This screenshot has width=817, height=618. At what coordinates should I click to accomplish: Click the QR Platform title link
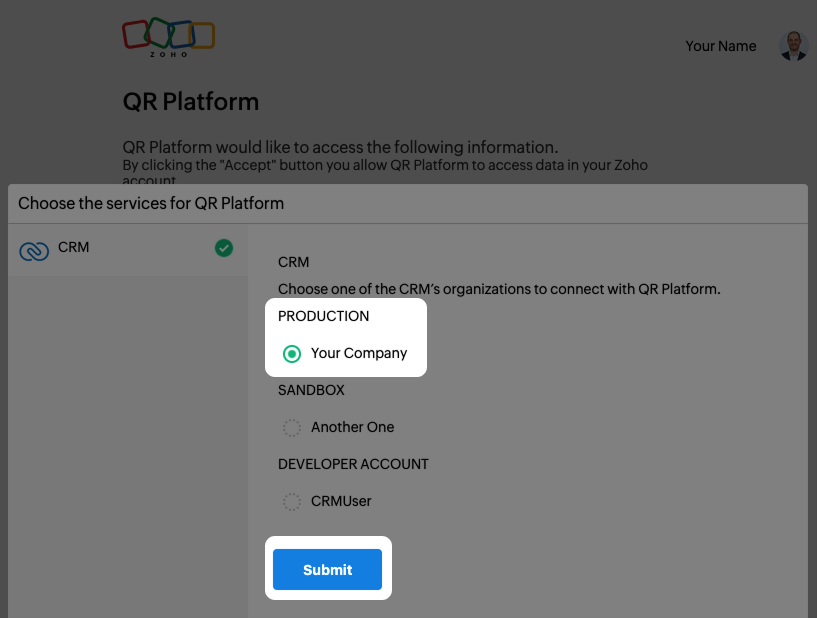(191, 101)
